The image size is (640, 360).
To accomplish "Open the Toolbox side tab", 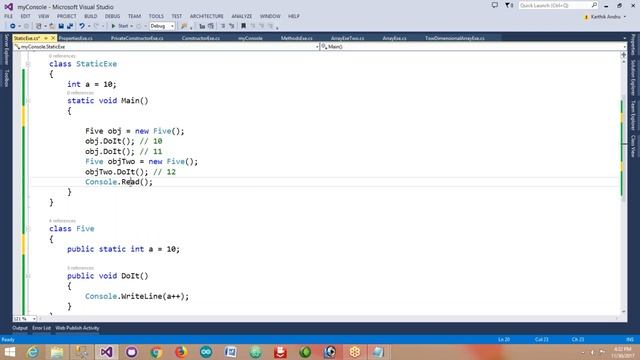I will 6,78.
